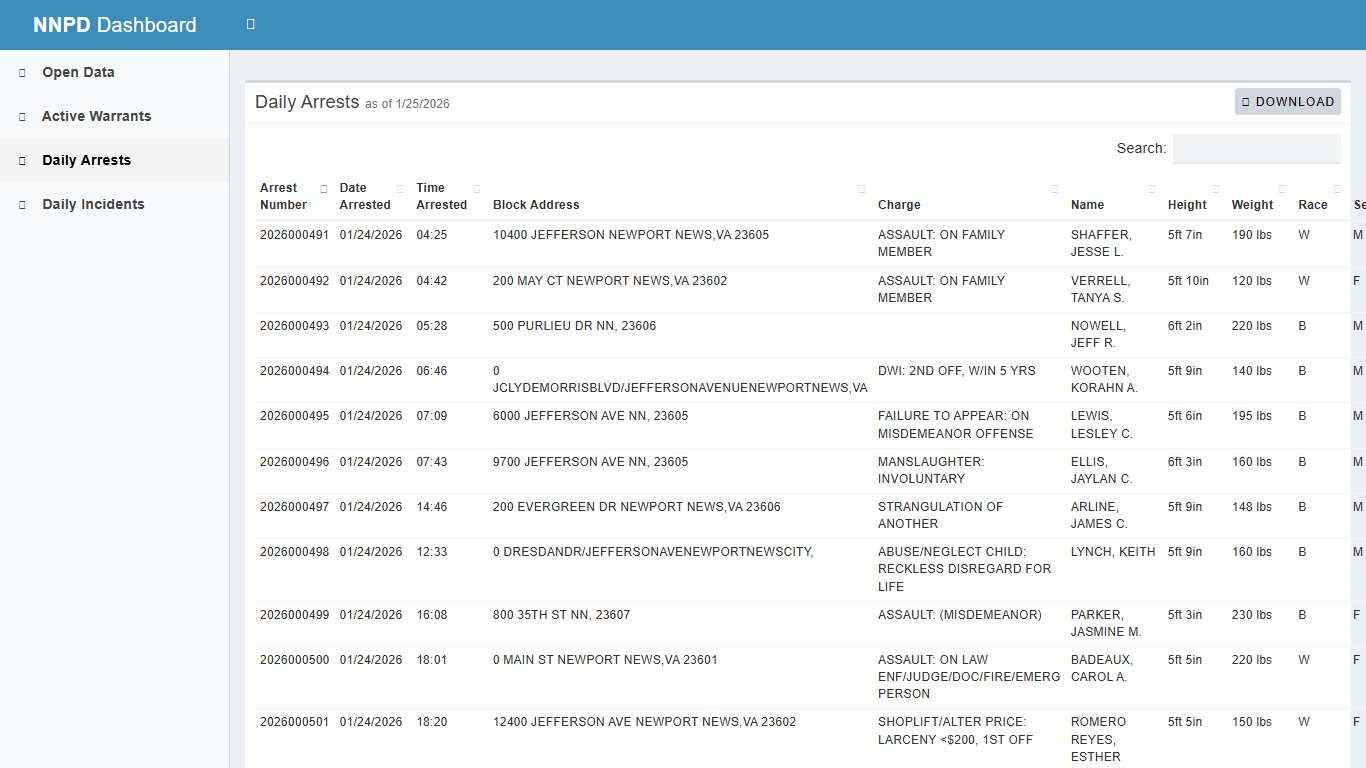Toggle sorting on the Height column

(x=1216, y=188)
